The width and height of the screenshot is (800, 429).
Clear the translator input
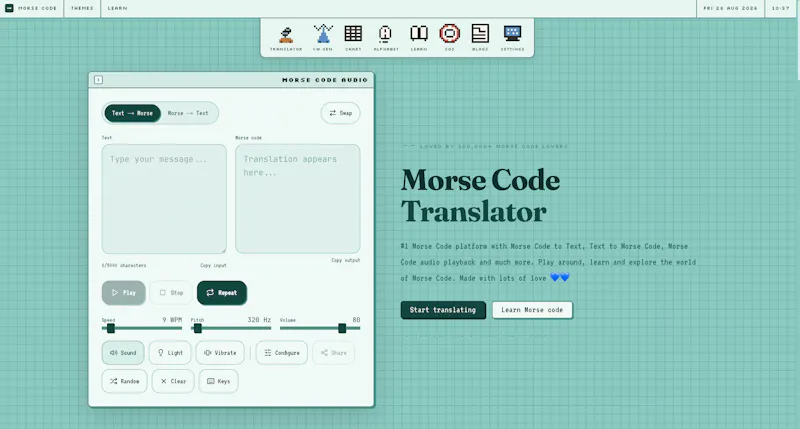(173, 382)
